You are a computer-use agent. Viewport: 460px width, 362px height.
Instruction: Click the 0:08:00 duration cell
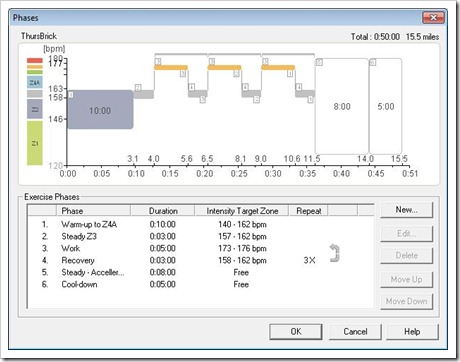coord(163,272)
